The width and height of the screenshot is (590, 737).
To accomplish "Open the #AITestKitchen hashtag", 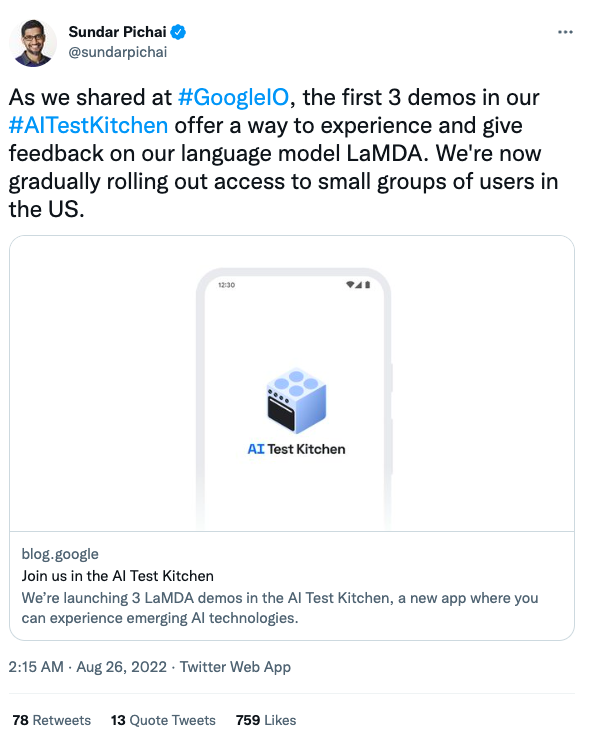I will click(88, 125).
